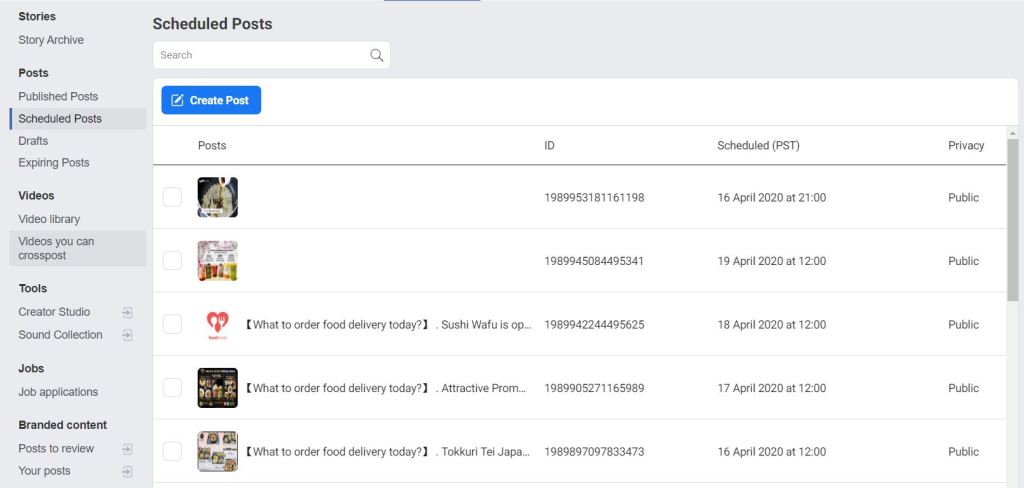The width and height of the screenshot is (1024, 488).
Task: Open the Video library page
Action: click(x=49, y=219)
